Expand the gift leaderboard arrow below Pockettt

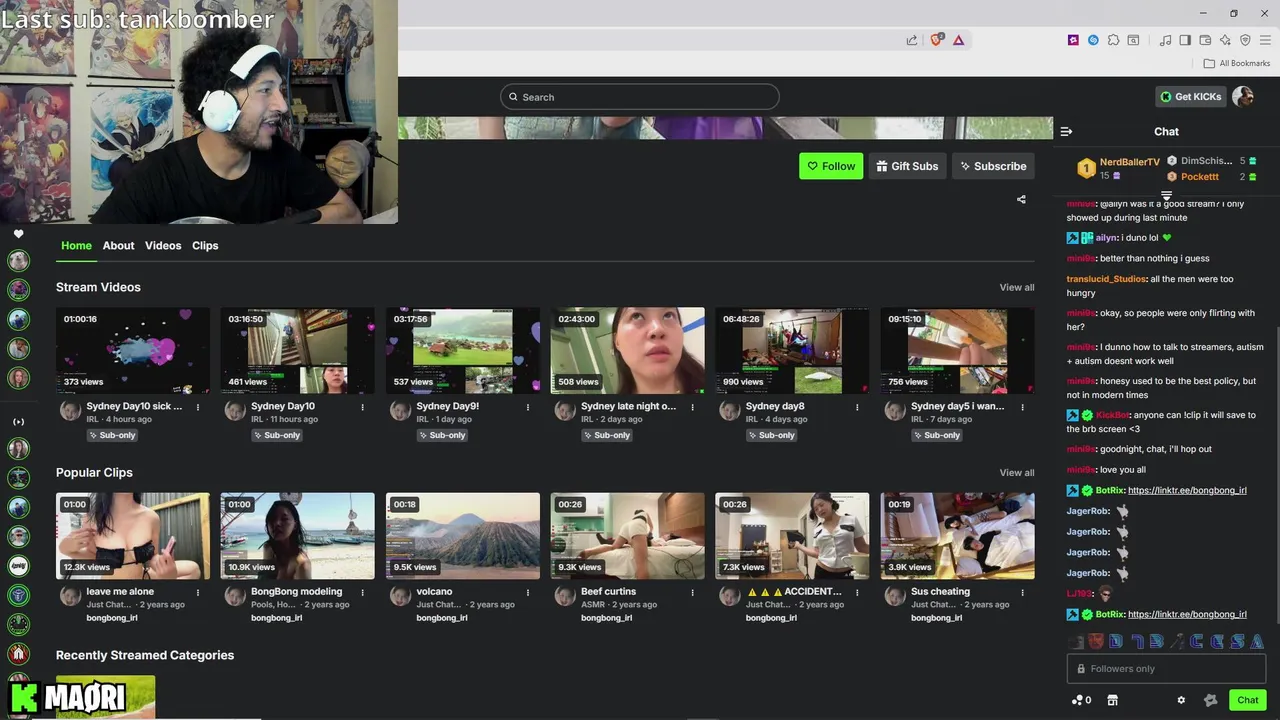click(1166, 195)
